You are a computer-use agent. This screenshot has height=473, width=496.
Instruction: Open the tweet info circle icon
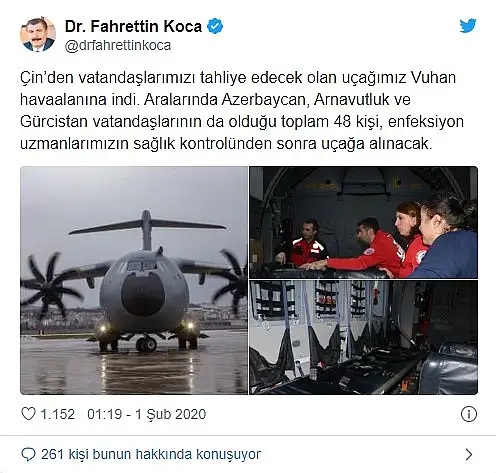[x=469, y=414]
